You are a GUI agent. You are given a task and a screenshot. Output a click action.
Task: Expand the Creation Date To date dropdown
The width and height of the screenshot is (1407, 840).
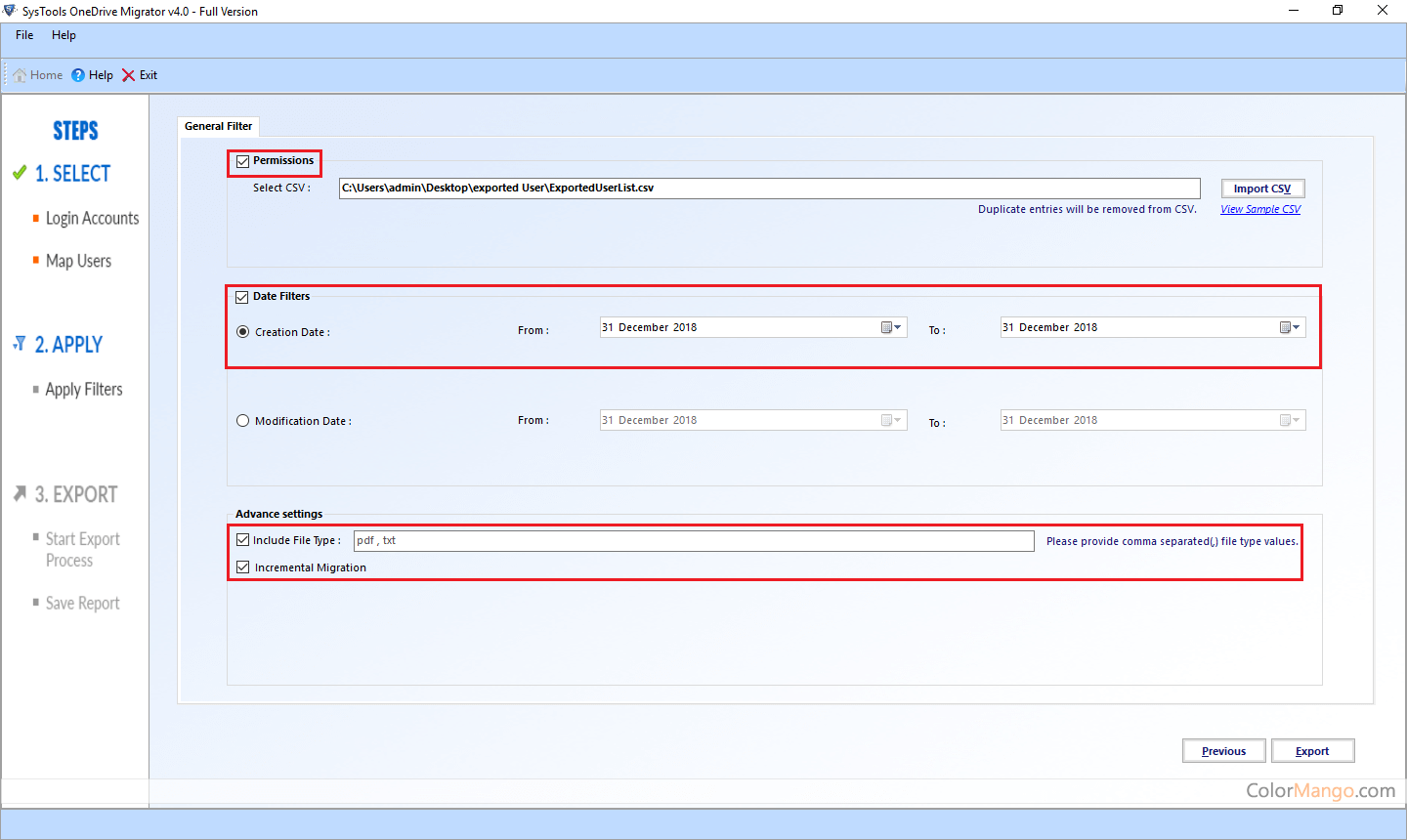[1291, 327]
